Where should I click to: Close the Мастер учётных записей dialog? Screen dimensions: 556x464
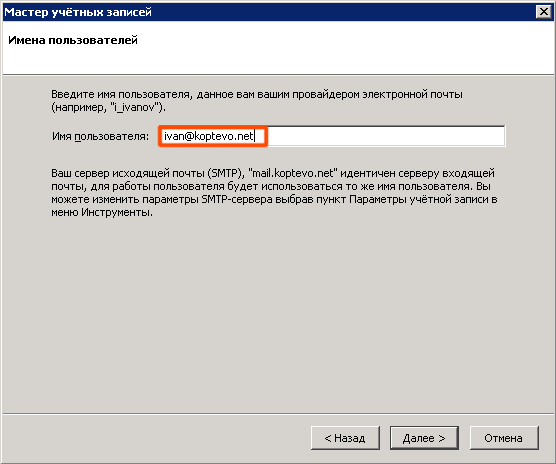[544, 12]
